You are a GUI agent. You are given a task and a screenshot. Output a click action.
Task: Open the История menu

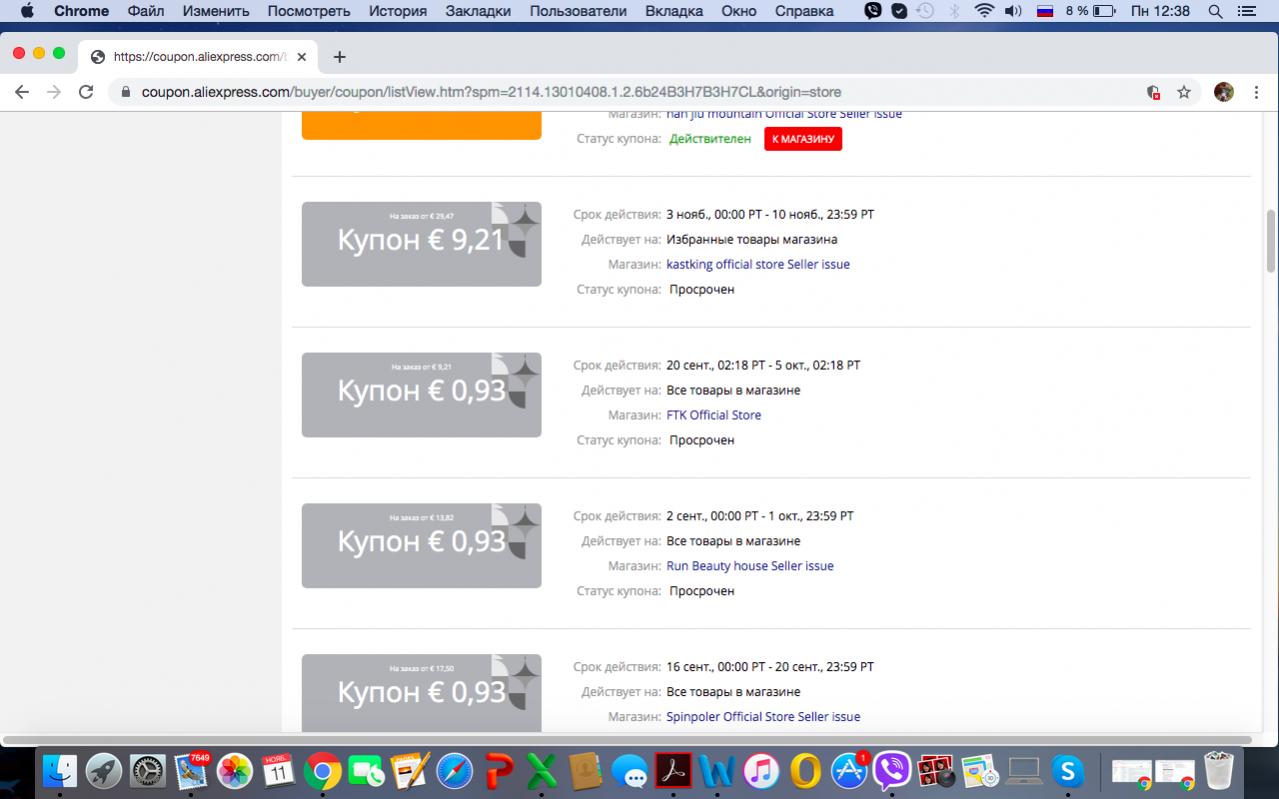click(397, 11)
